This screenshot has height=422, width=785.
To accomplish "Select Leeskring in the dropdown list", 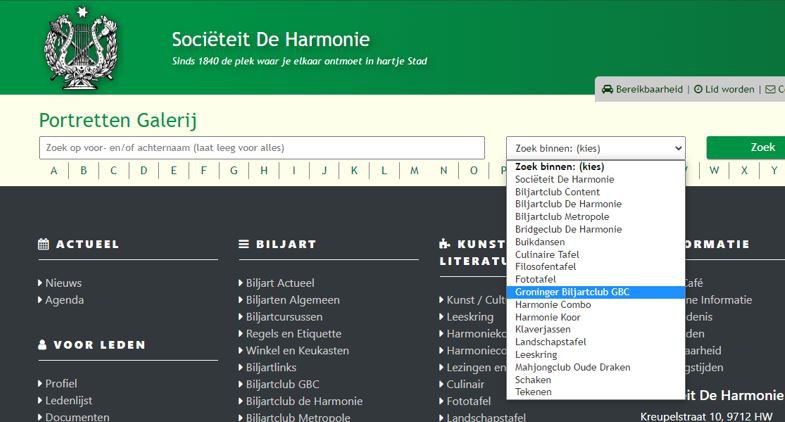I will 596,354.
